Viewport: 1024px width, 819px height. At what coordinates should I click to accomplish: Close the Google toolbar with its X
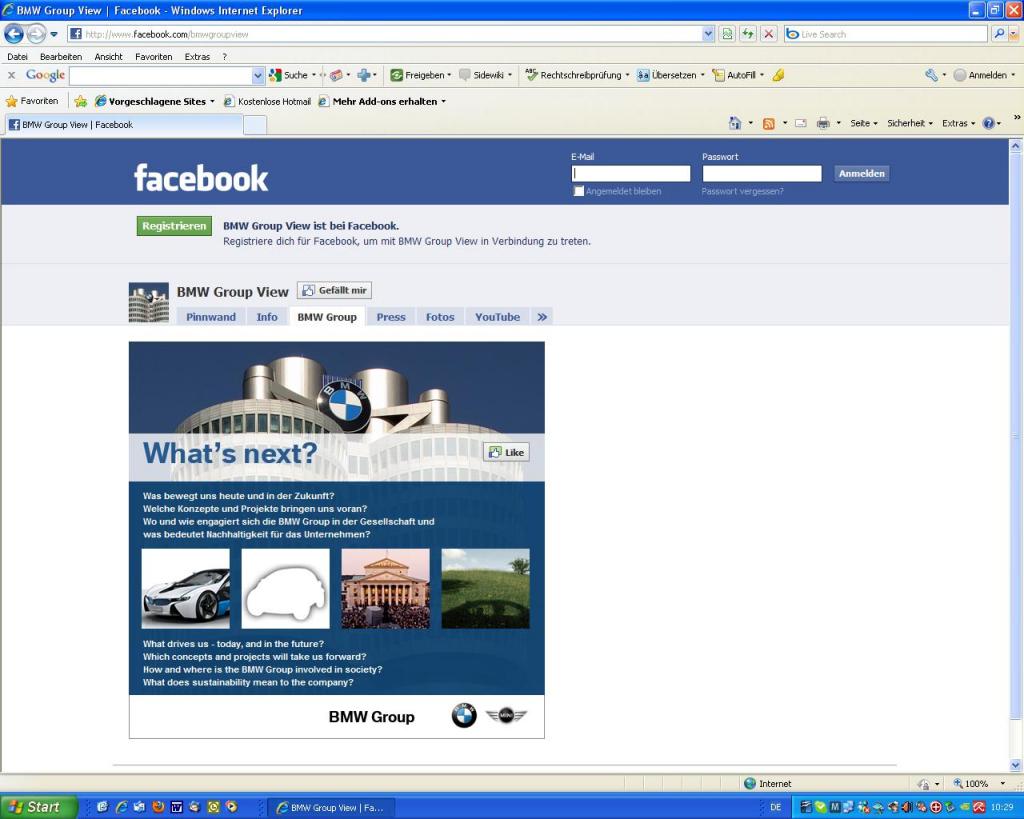pyautogui.click(x=11, y=75)
